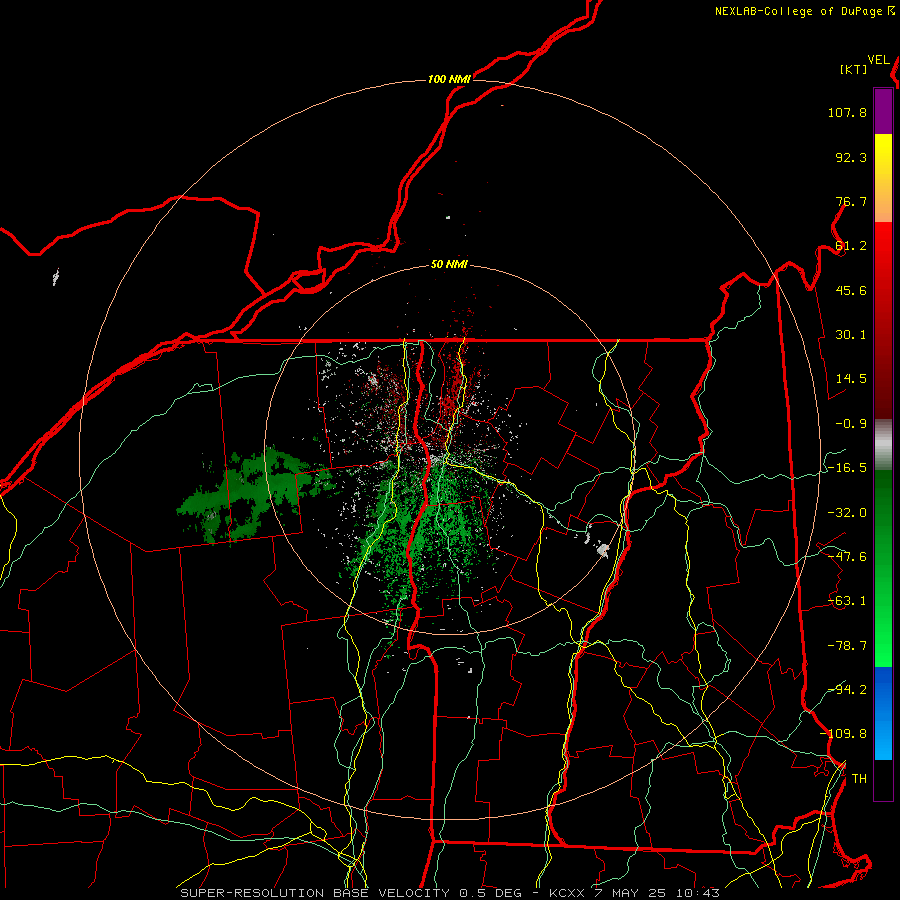Click the [KT] units label
Viewport: 900px width, 900px height.
(854, 69)
